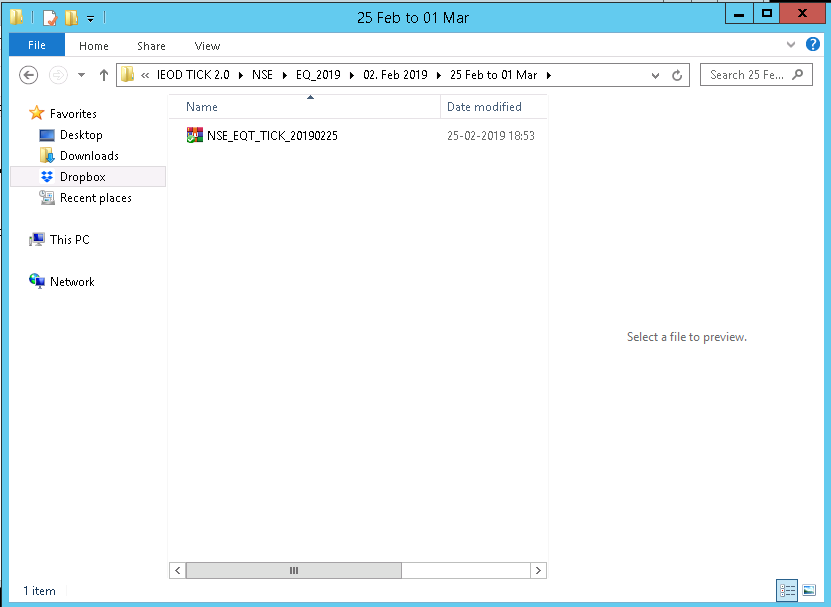Click the search magnifier icon

tap(798, 75)
